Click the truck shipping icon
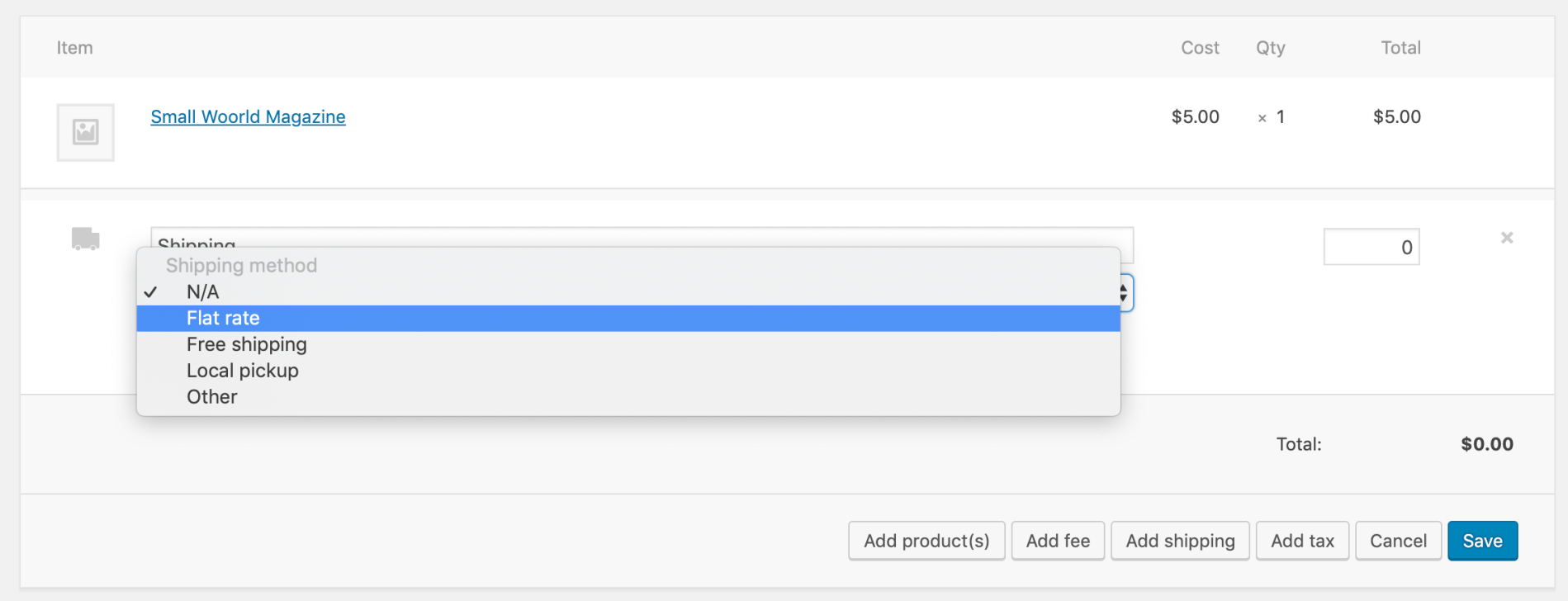This screenshot has height=601, width=1568. (85, 239)
